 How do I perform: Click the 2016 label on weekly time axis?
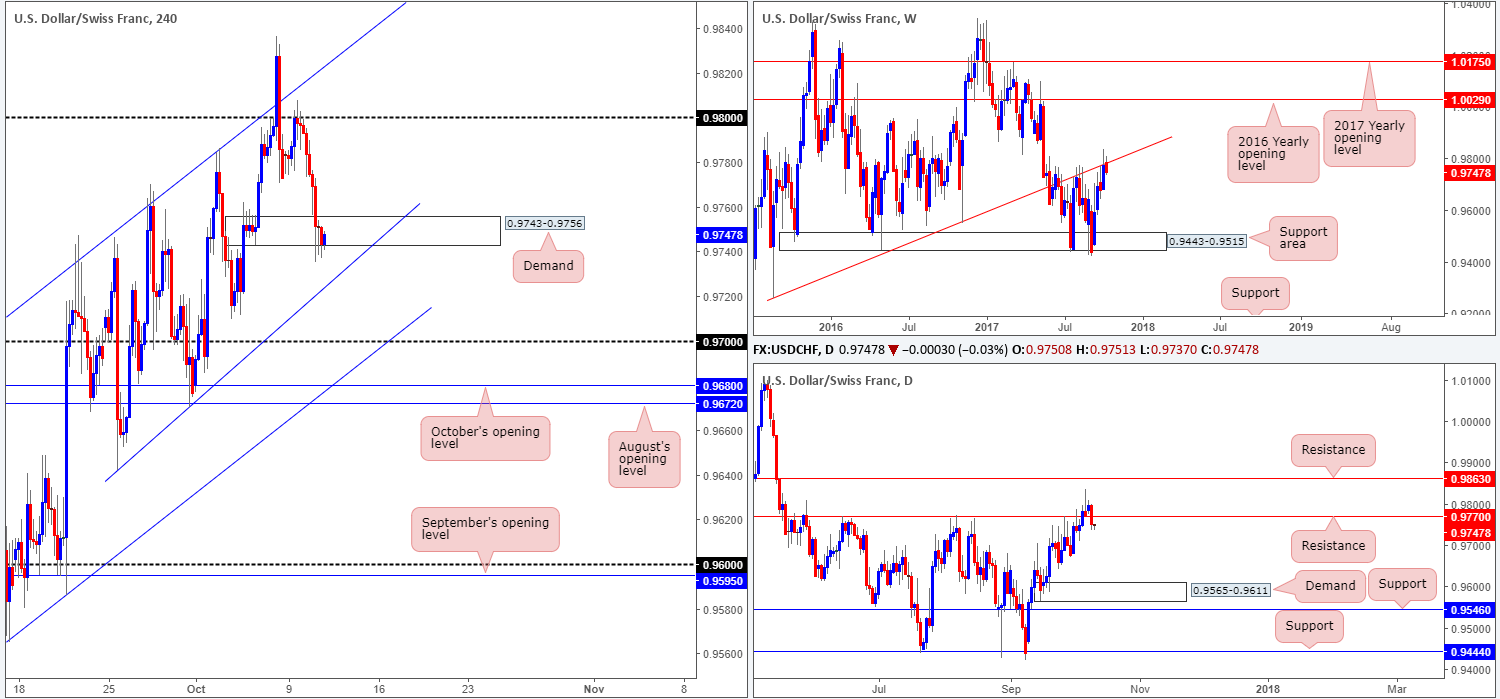click(x=831, y=327)
